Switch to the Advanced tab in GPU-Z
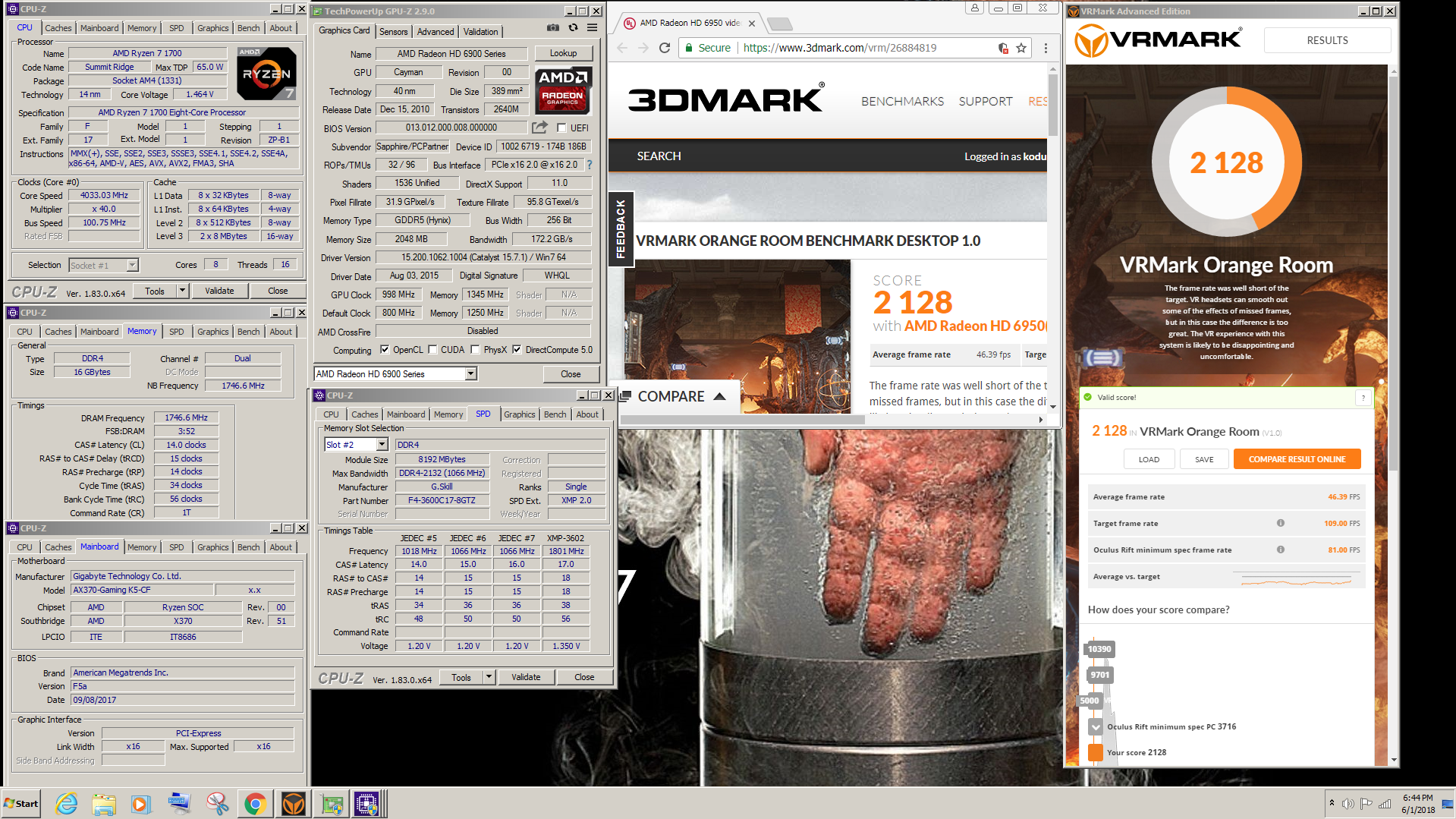This screenshot has width=1456, height=819. [436, 31]
